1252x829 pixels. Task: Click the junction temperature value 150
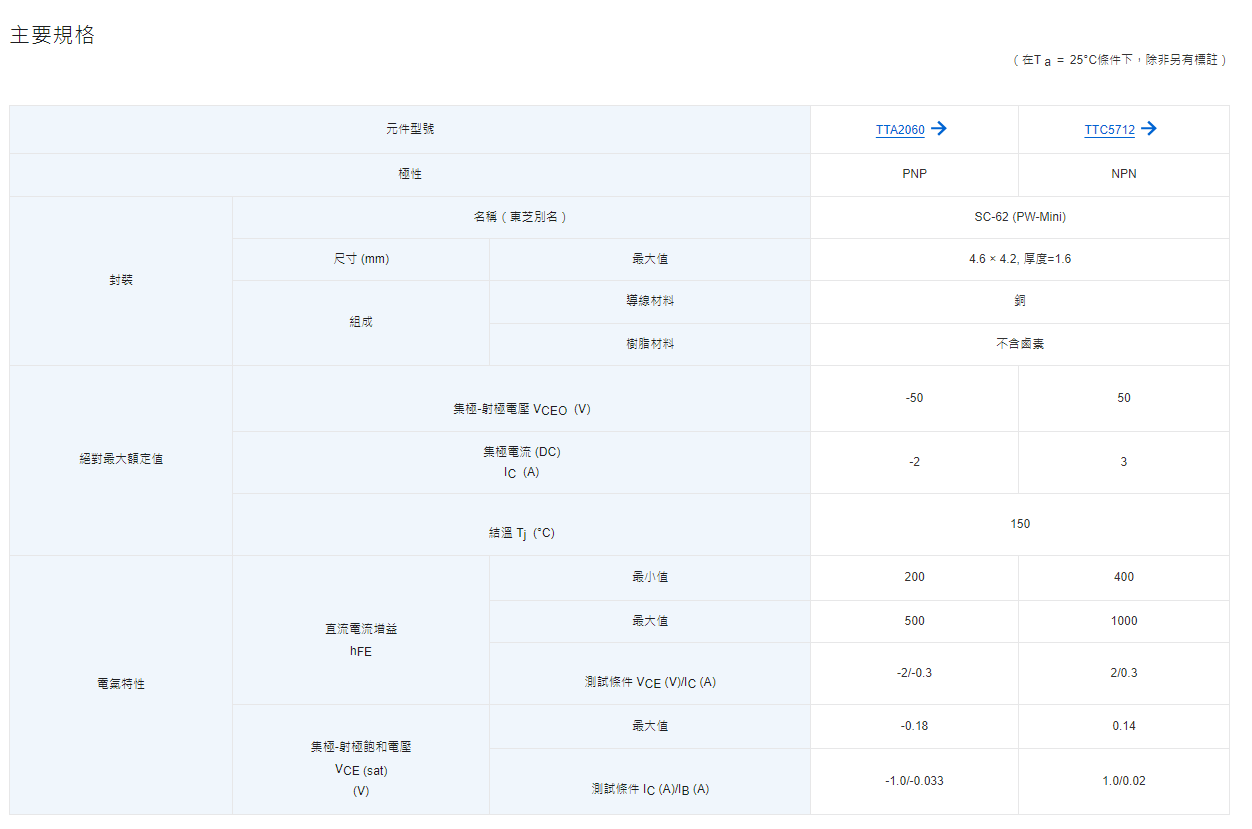point(1019,524)
